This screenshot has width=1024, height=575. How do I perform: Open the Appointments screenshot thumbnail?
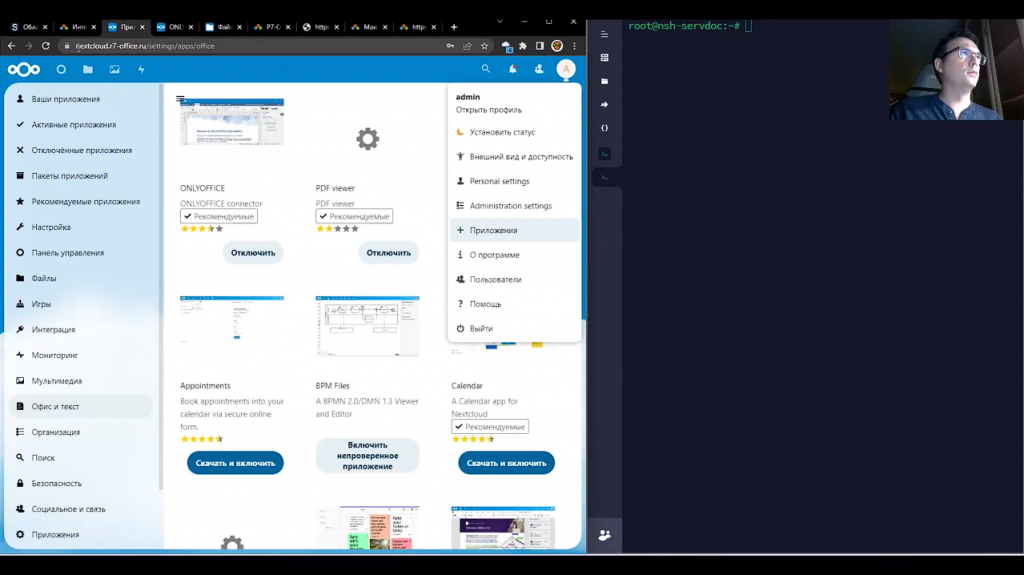(x=232, y=319)
